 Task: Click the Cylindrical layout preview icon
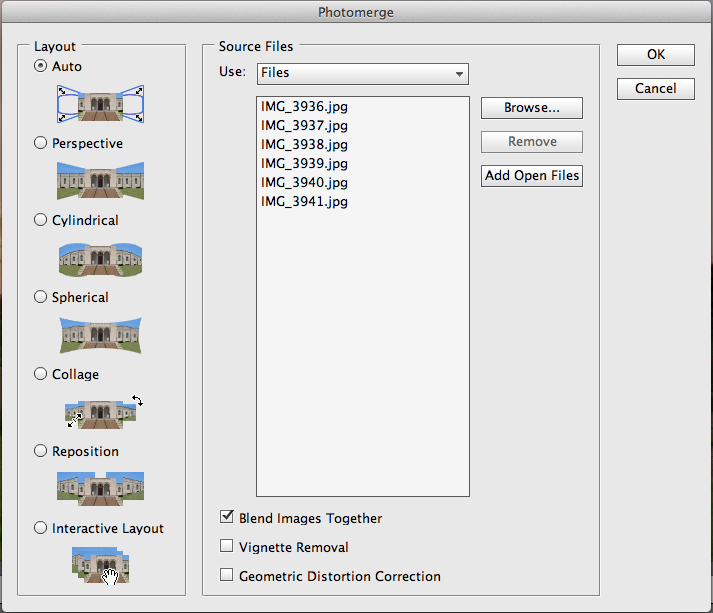[x=100, y=259]
